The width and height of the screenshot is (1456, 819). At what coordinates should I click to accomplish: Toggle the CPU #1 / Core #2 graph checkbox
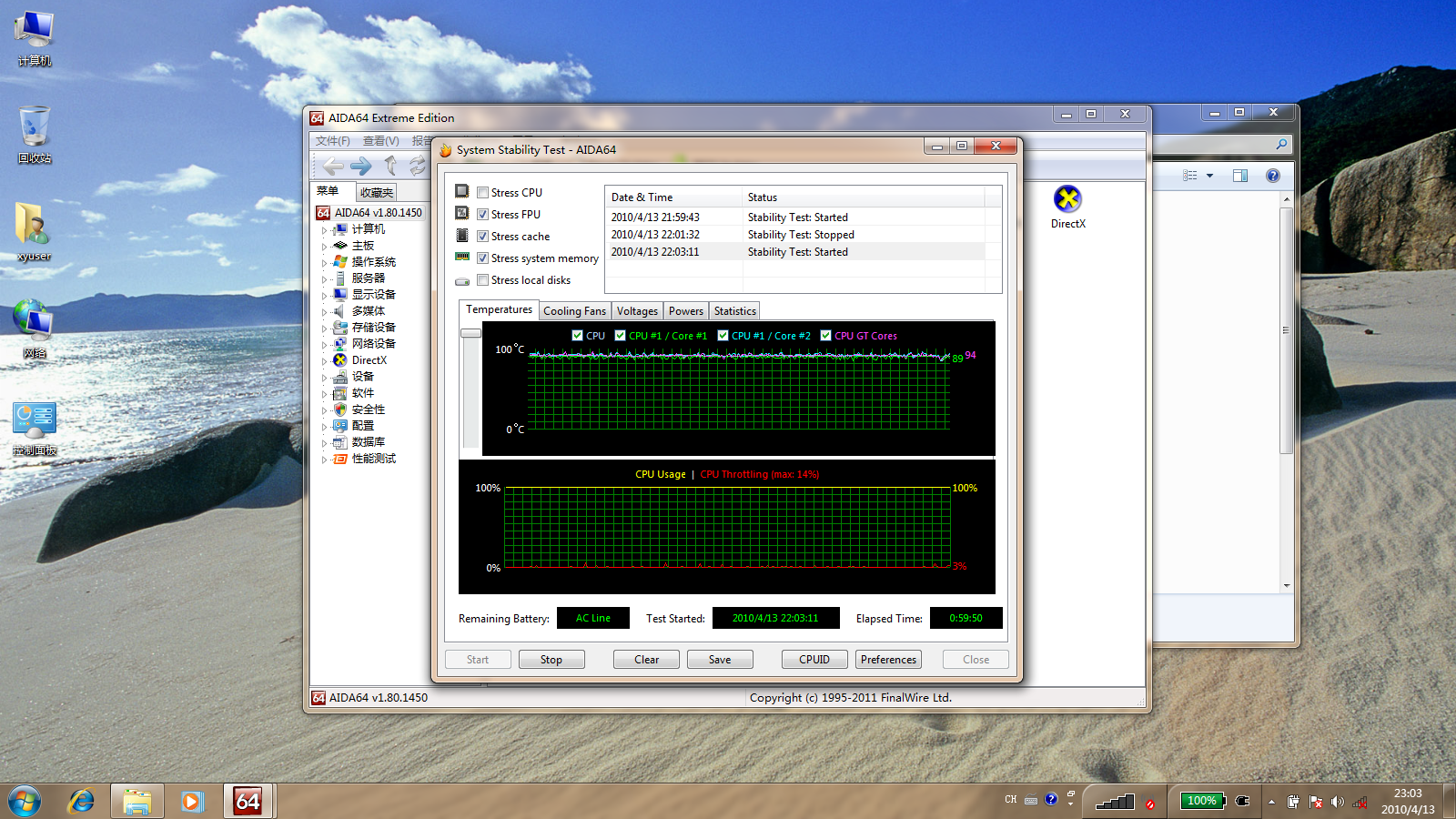[x=723, y=336]
